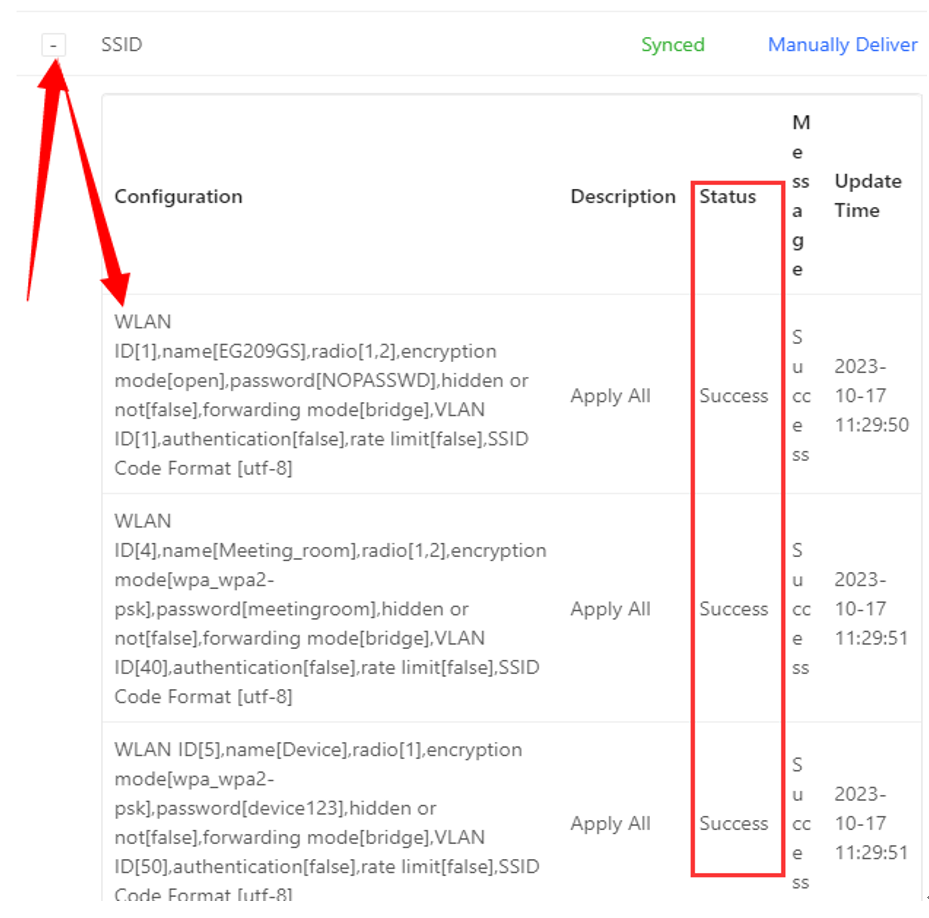
Task: Click Success status for Meeting_room row
Action: click(733, 609)
